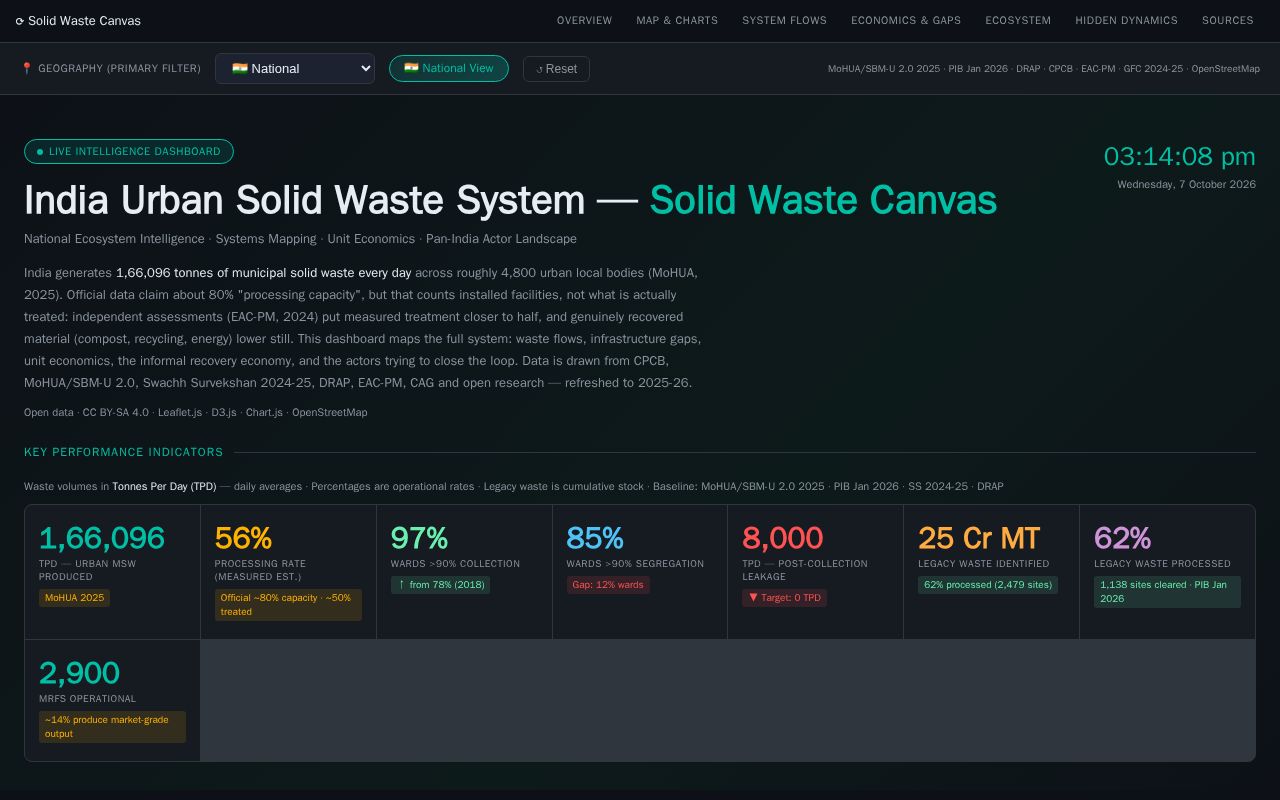Jump to the Ecosystem section
Image resolution: width=1280 pixels, height=800 pixels.
click(1018, 21)
